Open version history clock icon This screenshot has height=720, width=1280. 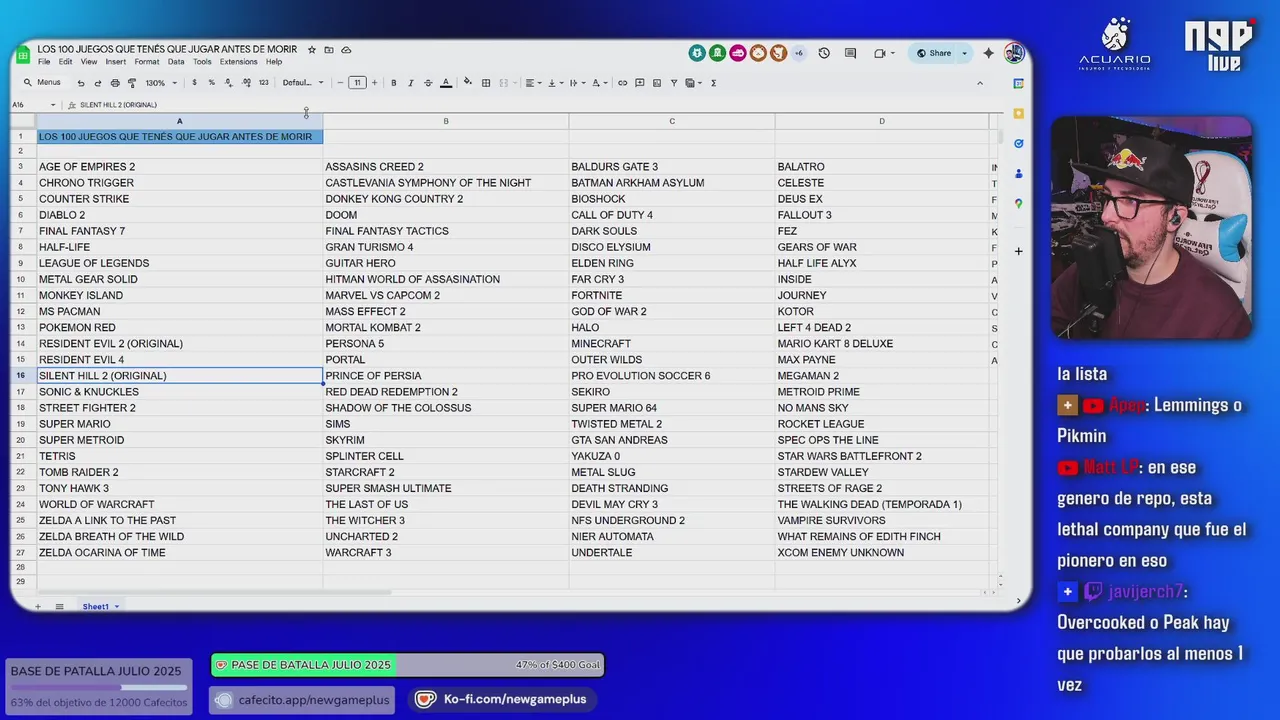[x=824, y=53]
